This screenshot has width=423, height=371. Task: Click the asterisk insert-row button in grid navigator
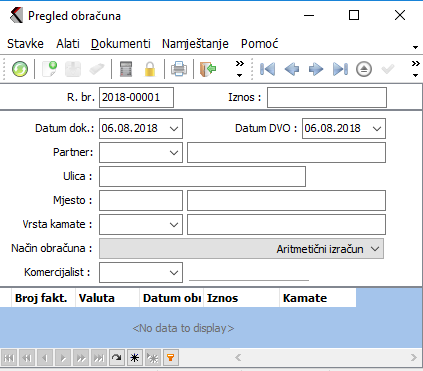[135, 358]
